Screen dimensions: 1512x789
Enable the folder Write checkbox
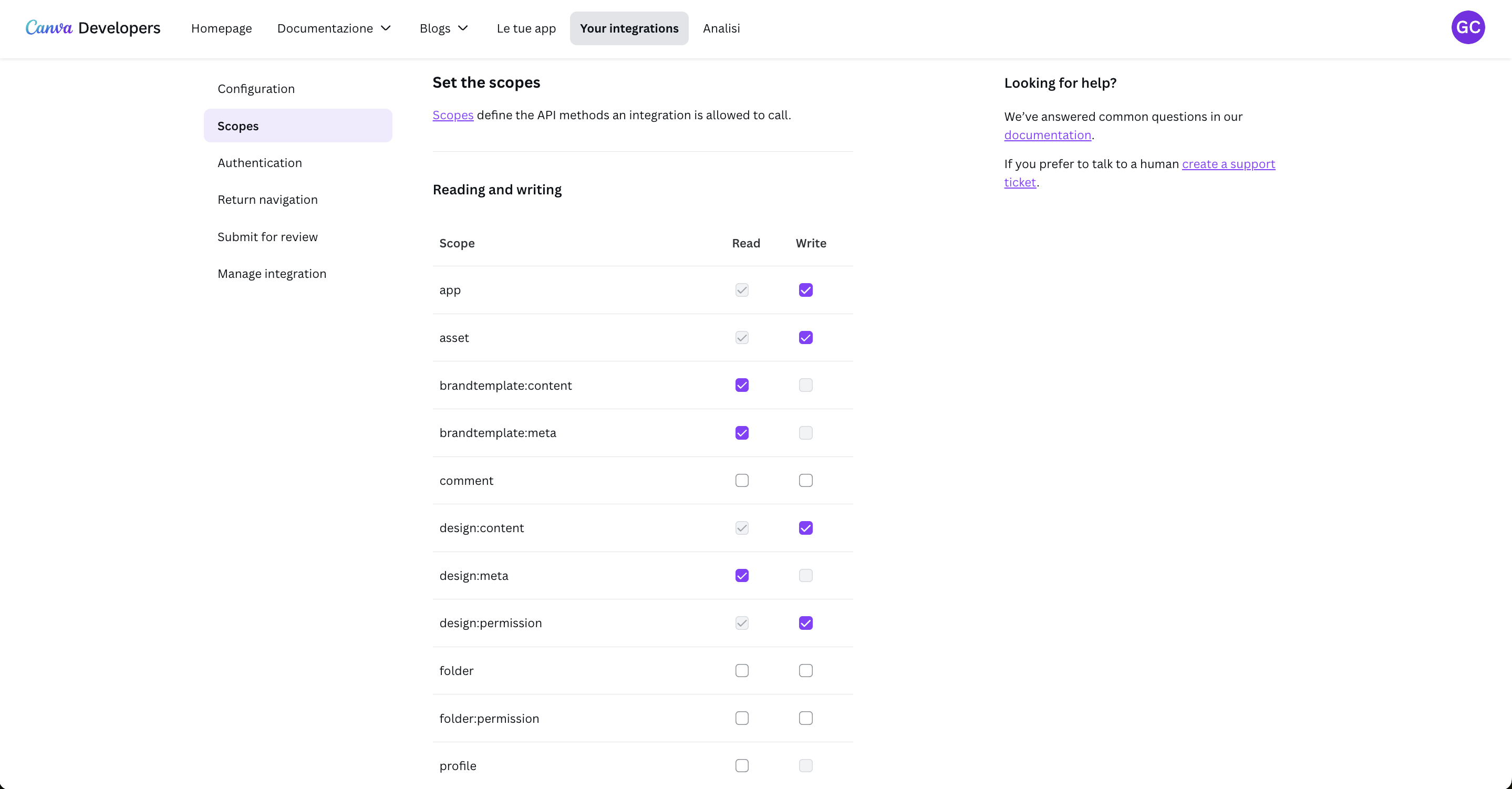(x=805, y=670)
